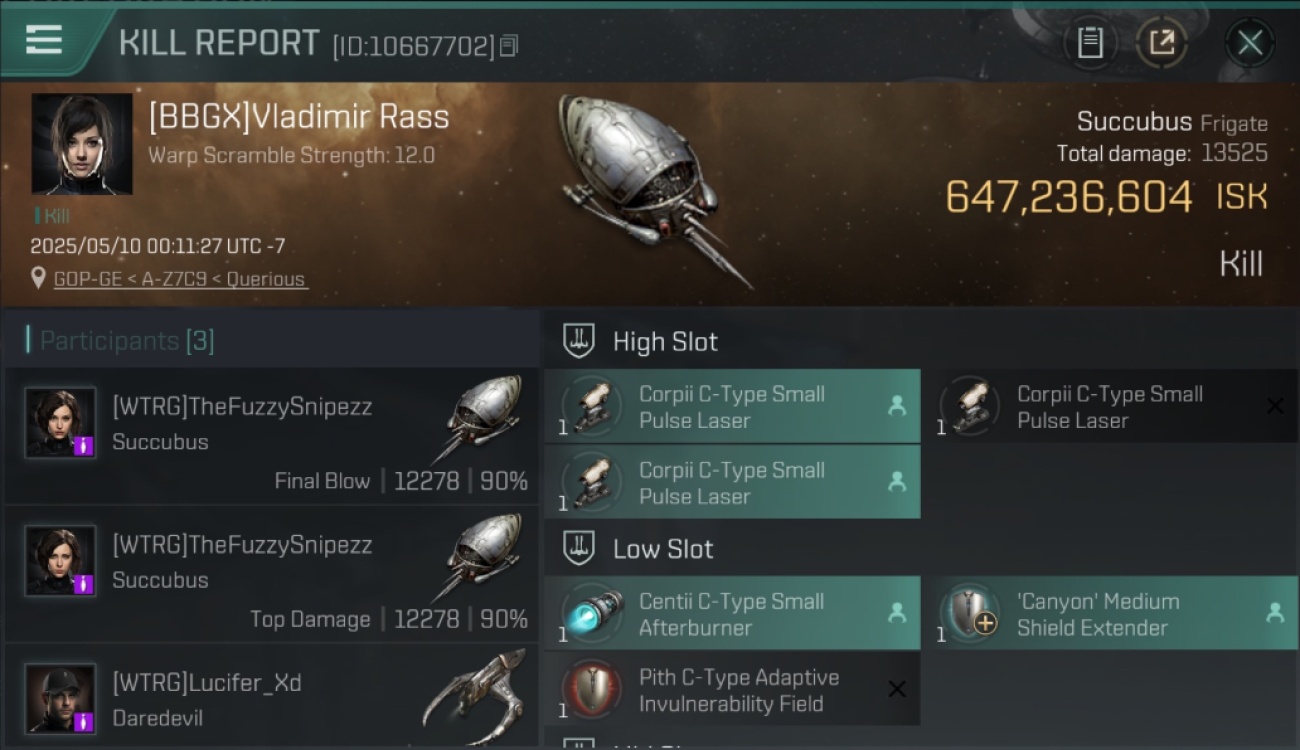This screenshot has width=1300, height=750.
Task: Open Lucifer_Xd Daredevil participant entry
Action: 272,697
